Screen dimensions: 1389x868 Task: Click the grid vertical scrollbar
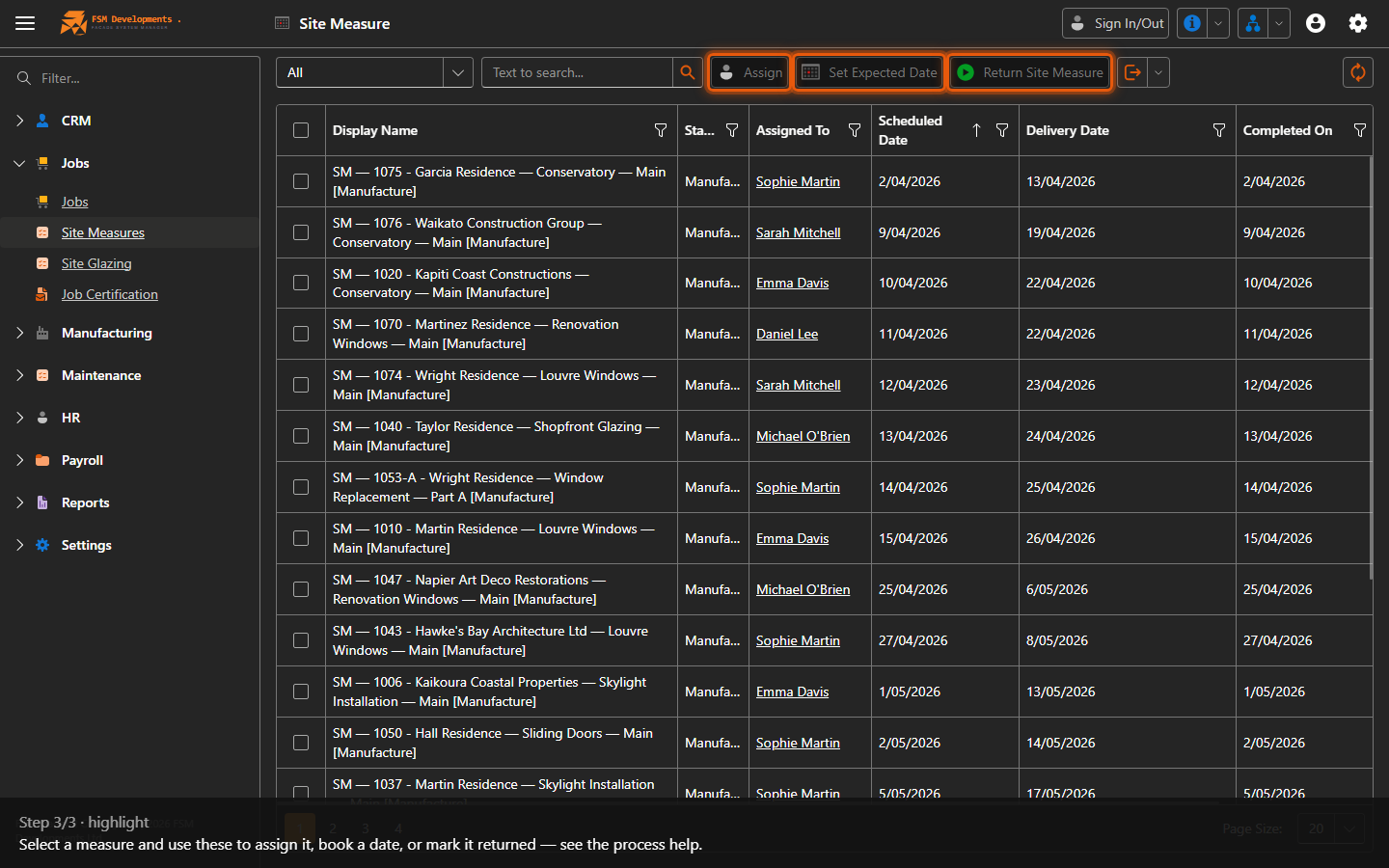(x=1371, y=366)
